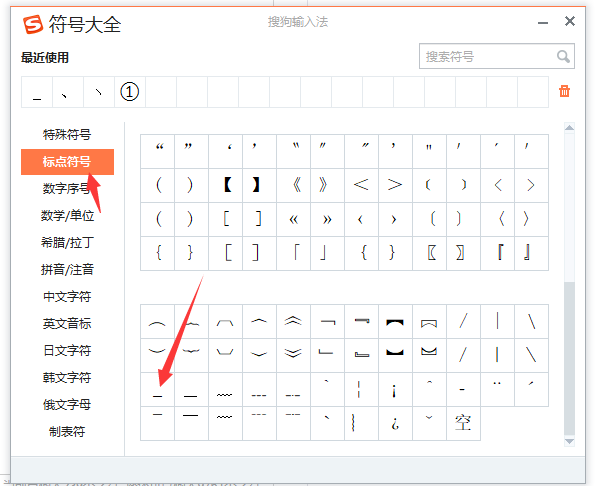Insert the black lenticular bracket 【
Screen dimensions: 596x486
coord(226,185)
